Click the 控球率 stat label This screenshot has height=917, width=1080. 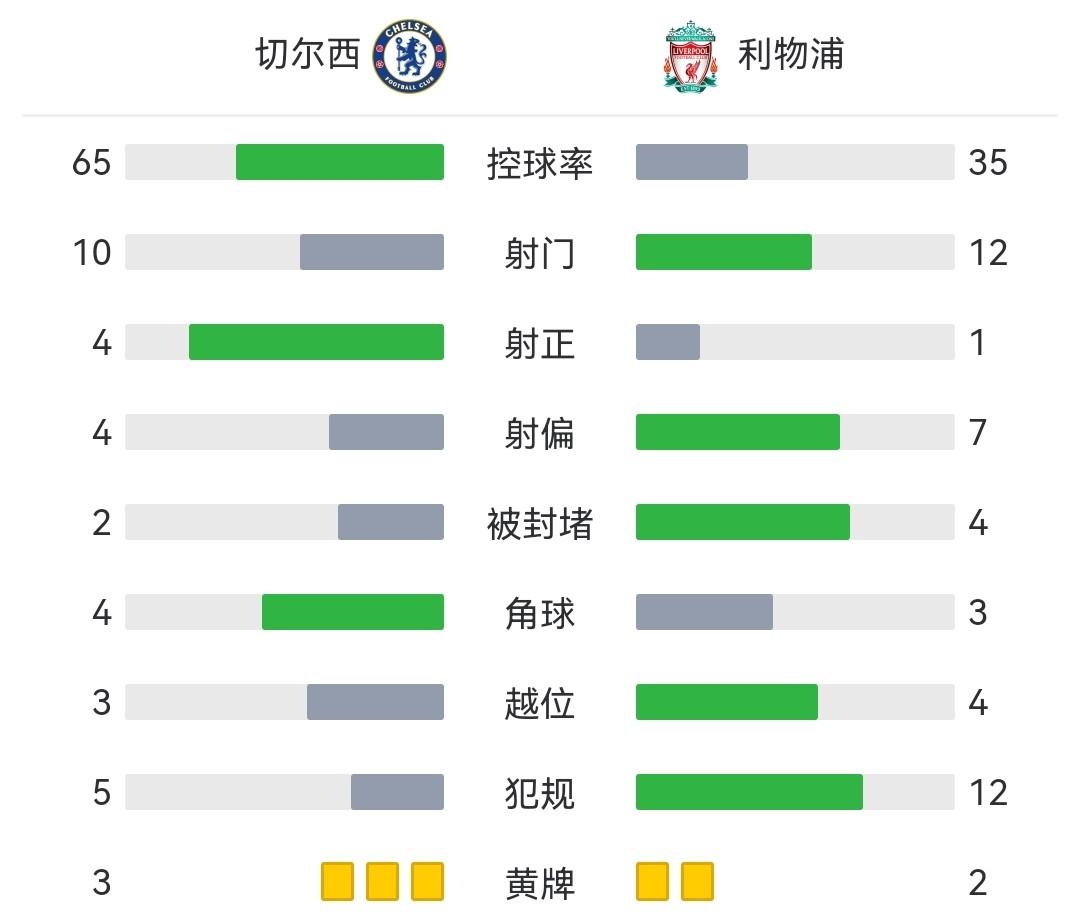(x=540, y=163)
